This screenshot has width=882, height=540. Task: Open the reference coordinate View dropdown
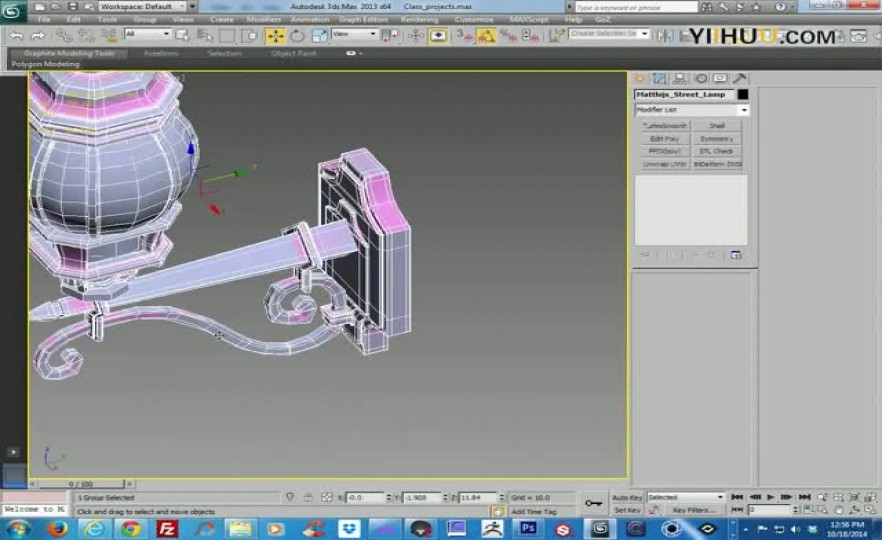point(354,34)
